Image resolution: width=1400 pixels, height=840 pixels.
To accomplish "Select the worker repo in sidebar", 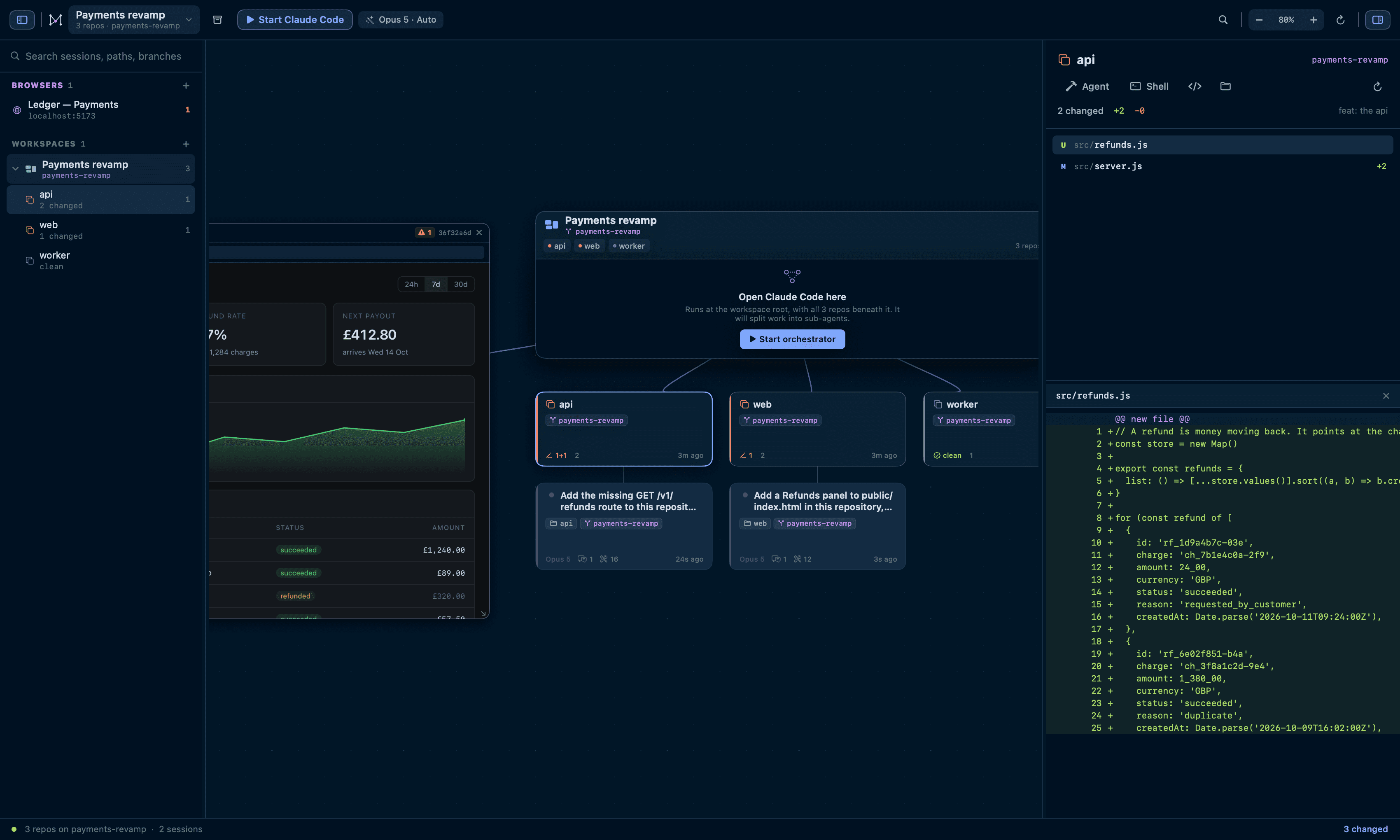I will (x=101, y=260).
